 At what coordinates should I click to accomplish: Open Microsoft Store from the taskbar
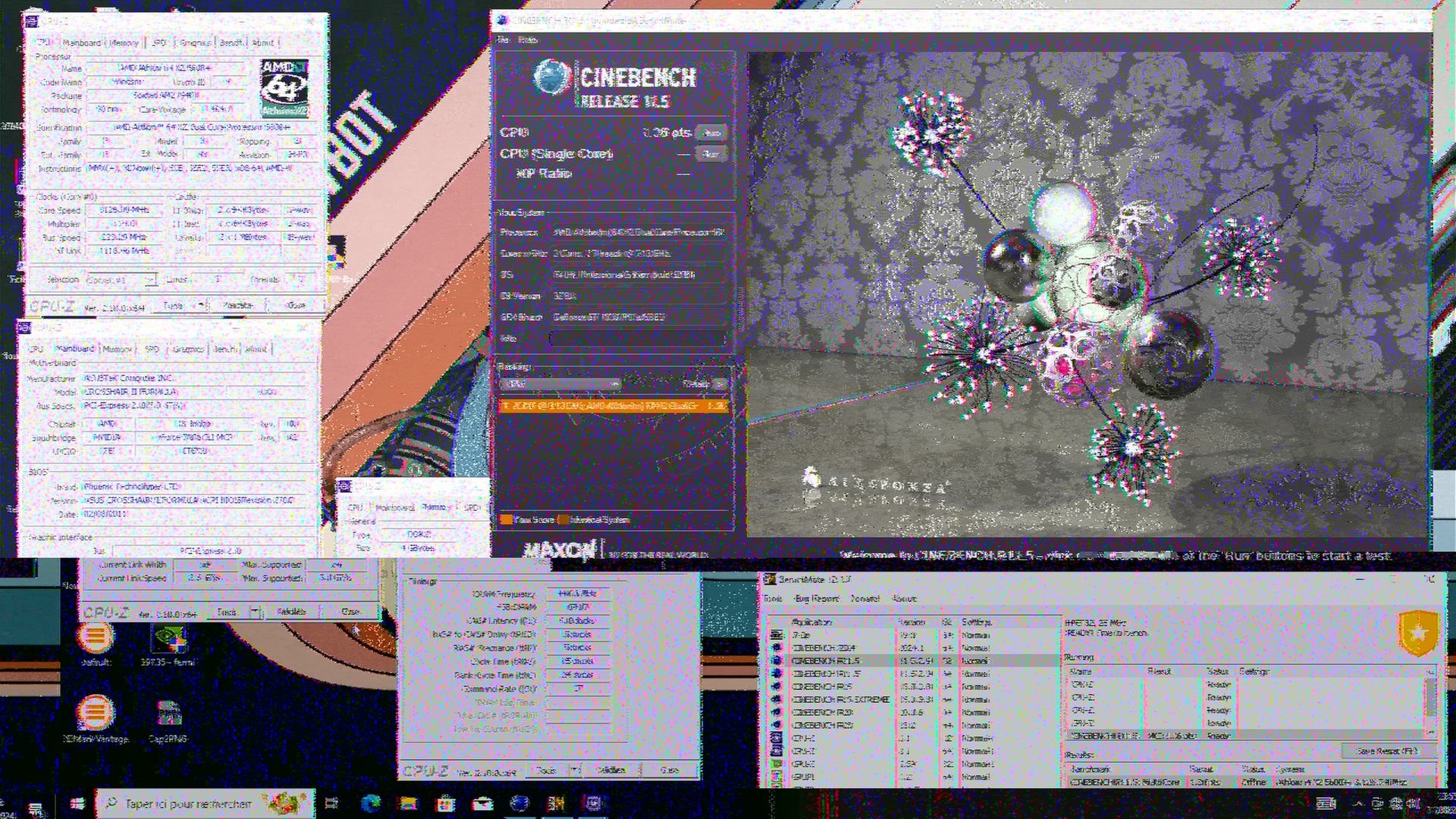click(445, 804)
